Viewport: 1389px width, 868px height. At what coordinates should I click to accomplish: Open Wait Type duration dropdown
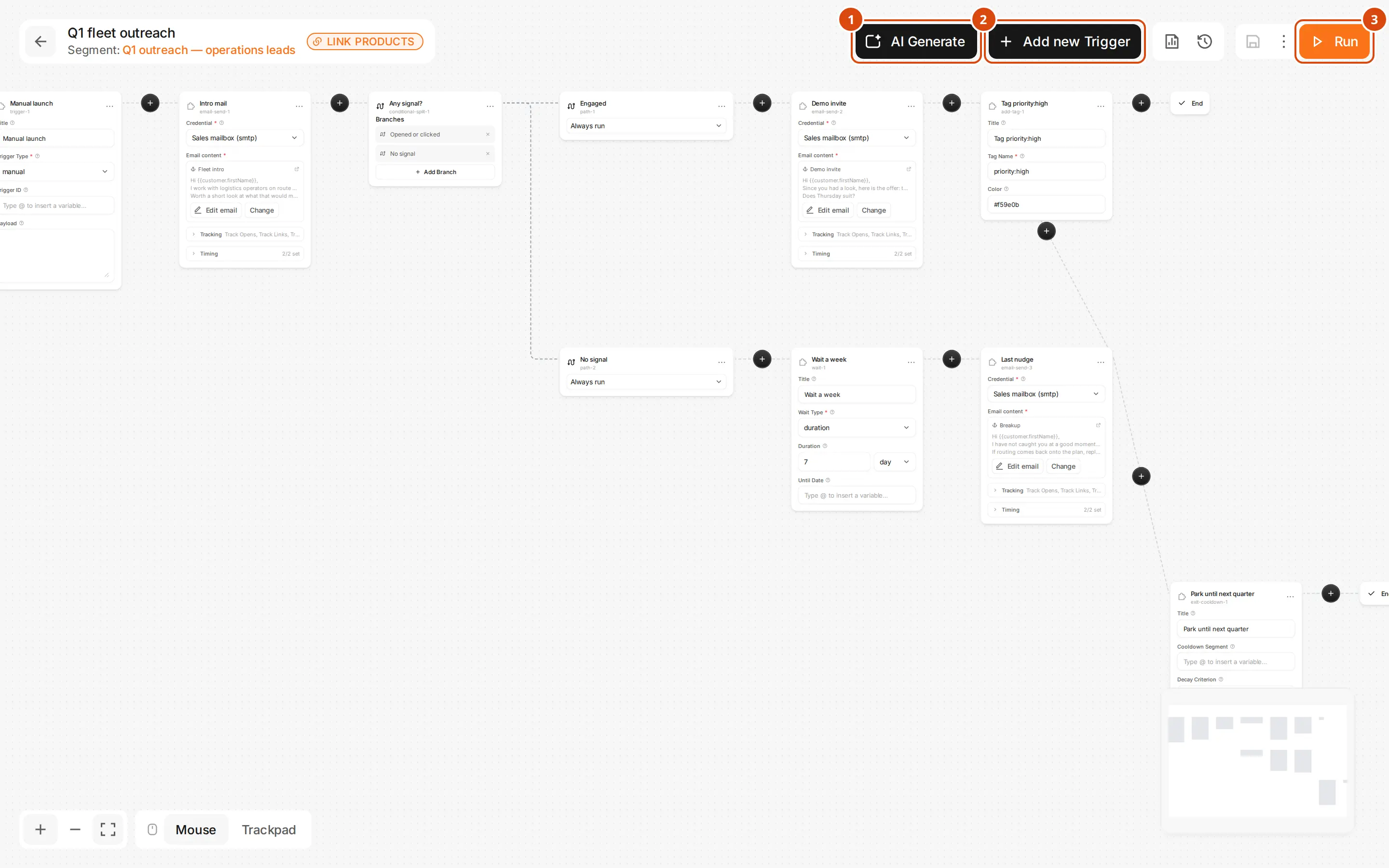[x=857, y=428]
